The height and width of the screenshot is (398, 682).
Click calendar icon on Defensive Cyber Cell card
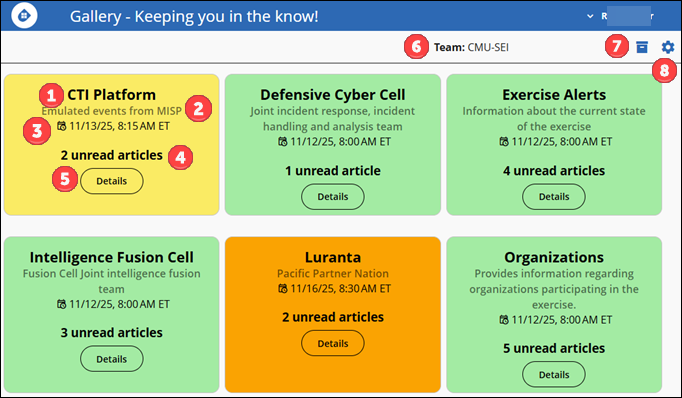283,142
